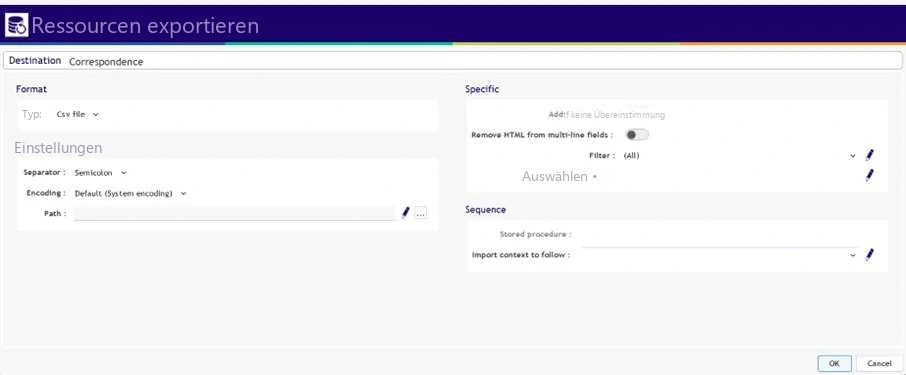This screenshot has width=906, height=375.
Task: Open the Typ Csv file dropdown
Action: pyautogui.click(x=78, y=114)
